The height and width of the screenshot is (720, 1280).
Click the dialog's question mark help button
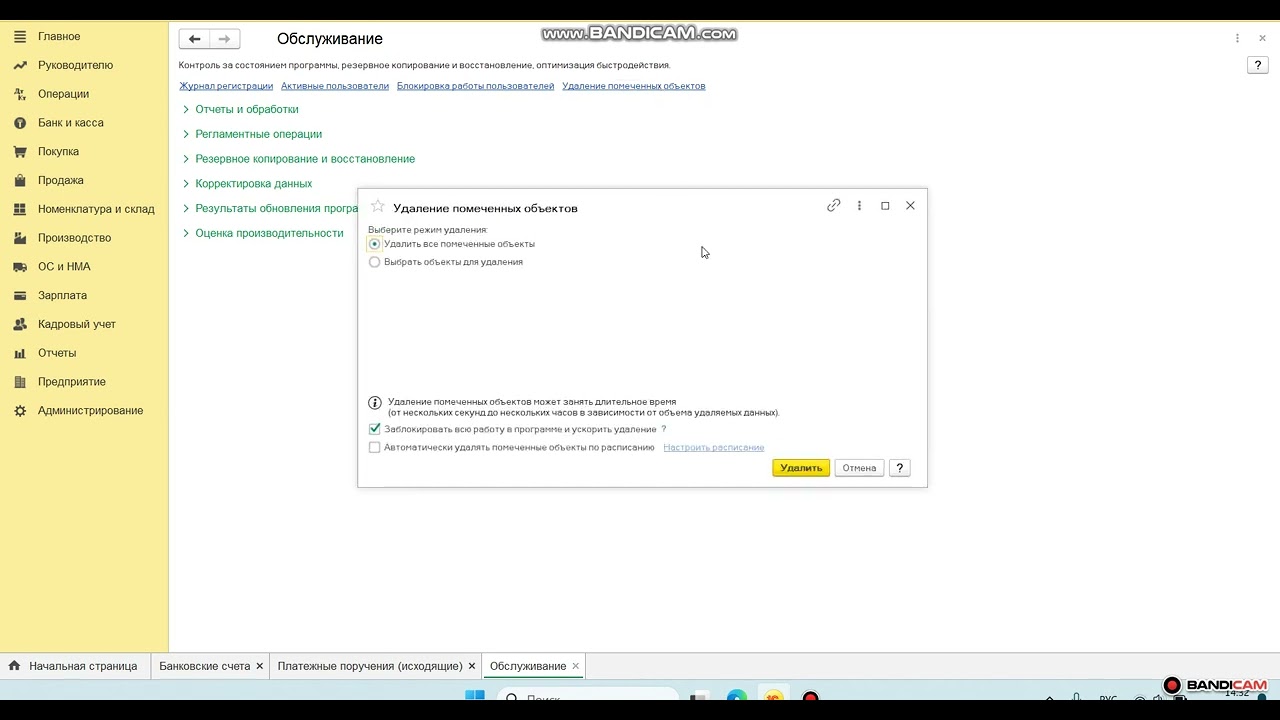pos(899,468)
